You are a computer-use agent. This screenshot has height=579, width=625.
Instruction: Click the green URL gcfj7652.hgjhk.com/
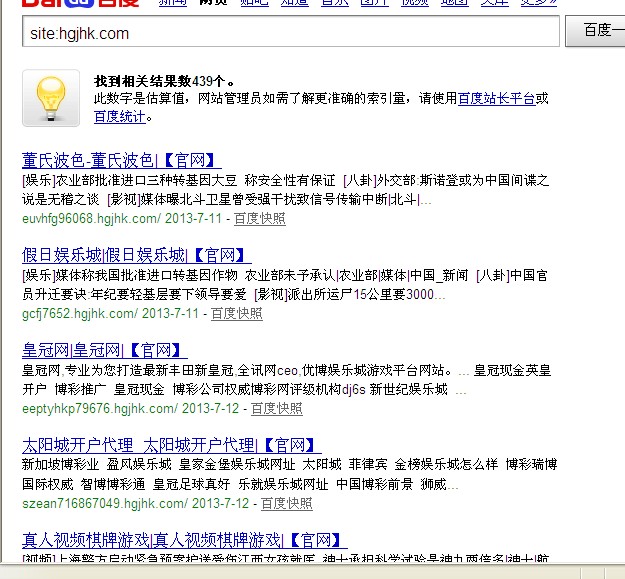pos(80,314)
